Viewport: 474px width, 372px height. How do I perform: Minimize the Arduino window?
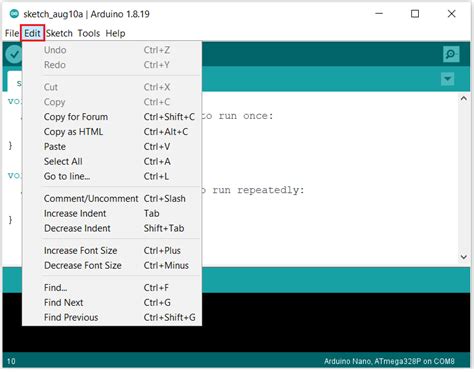379,14
